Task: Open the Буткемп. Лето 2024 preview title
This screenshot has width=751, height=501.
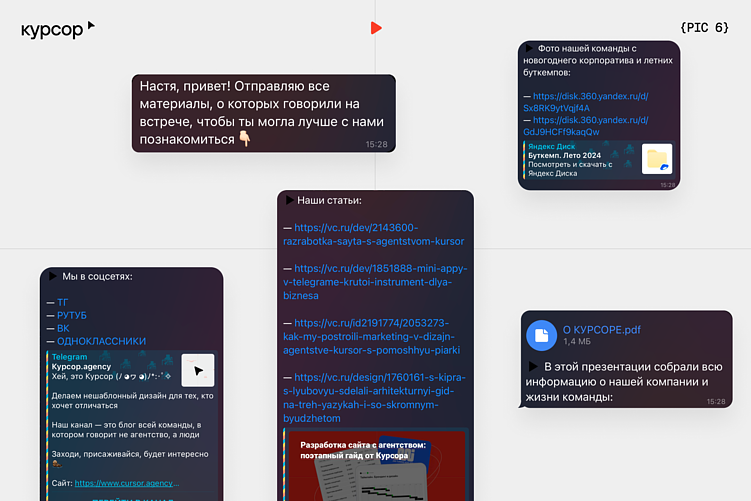Action: (x=564, y=155)
